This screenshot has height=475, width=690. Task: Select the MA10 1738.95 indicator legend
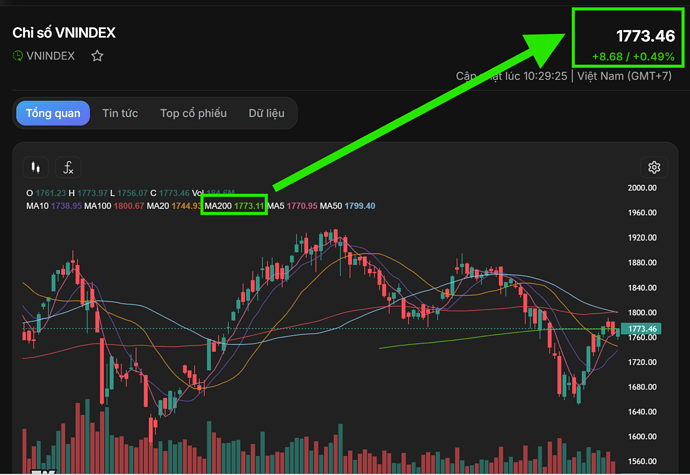tap(54, 206)
